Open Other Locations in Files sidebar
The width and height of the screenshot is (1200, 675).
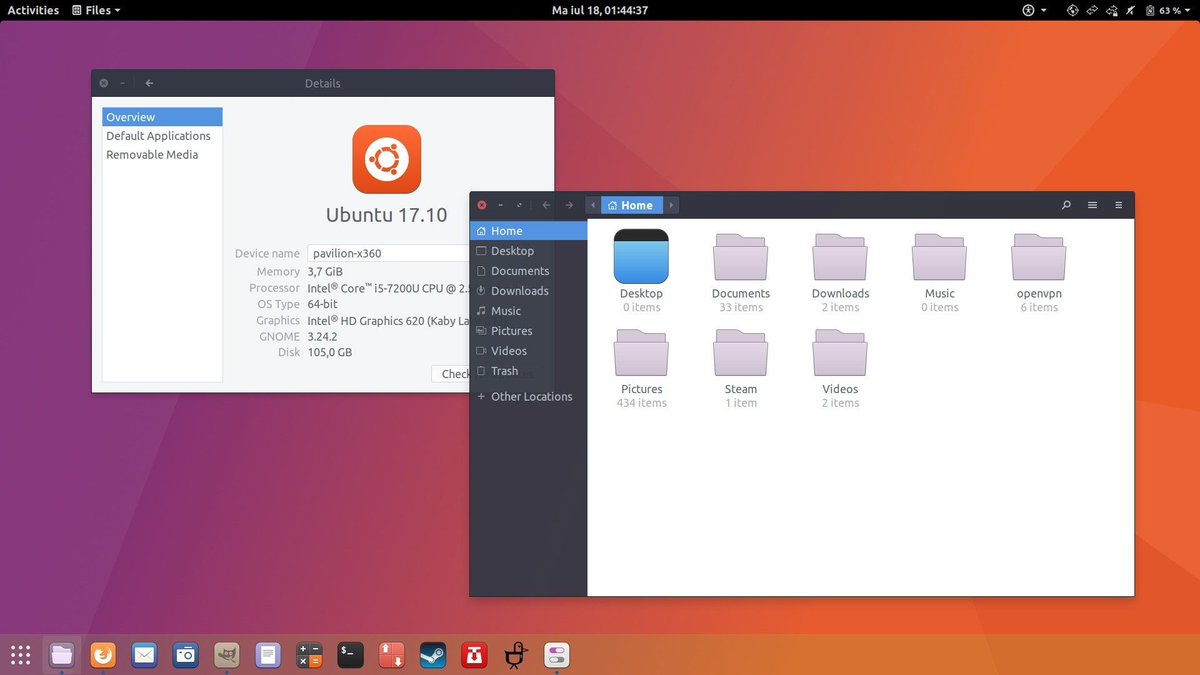[528, 397]
